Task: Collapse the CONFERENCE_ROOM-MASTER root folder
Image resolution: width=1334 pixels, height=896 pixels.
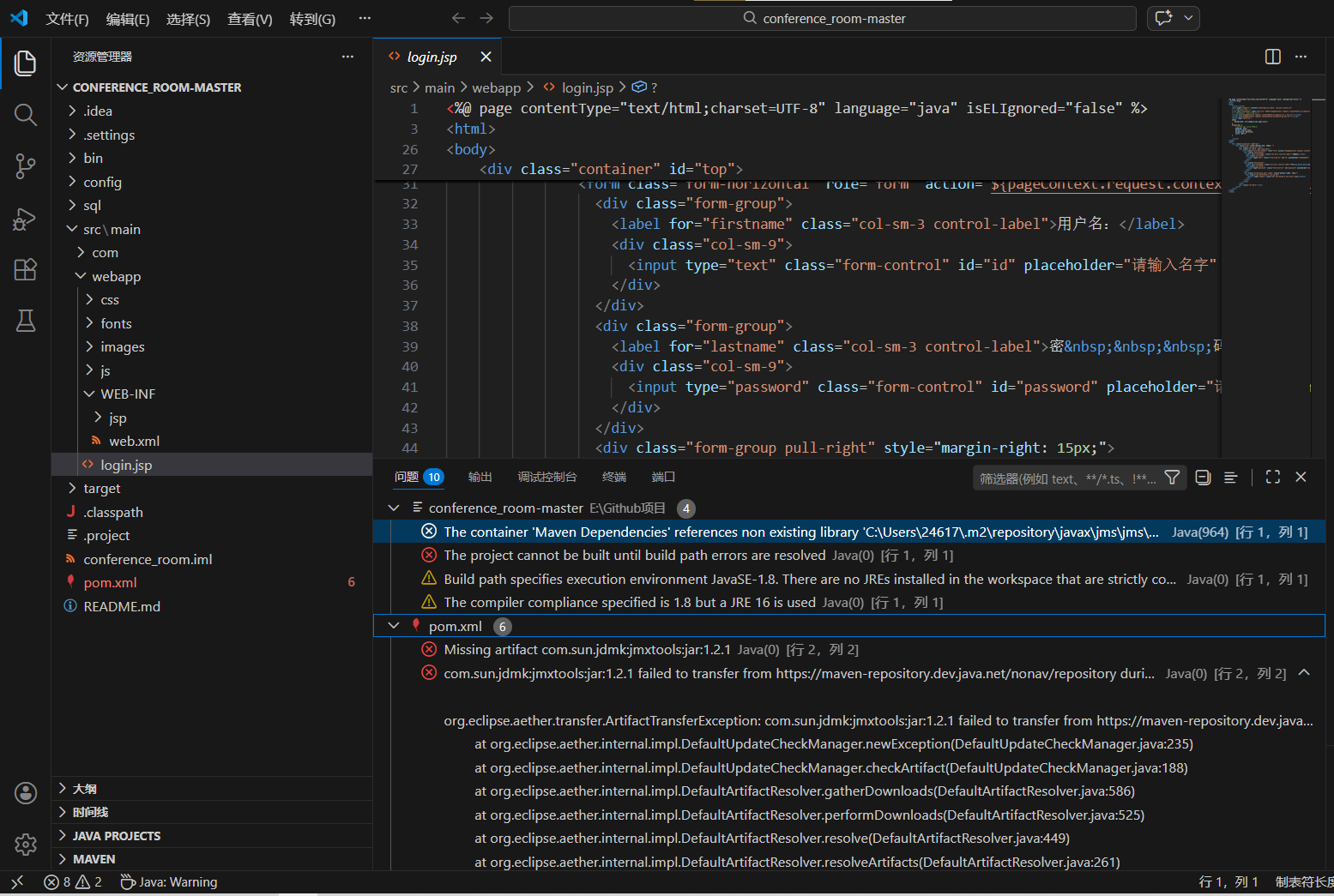Action: (63, 87)
